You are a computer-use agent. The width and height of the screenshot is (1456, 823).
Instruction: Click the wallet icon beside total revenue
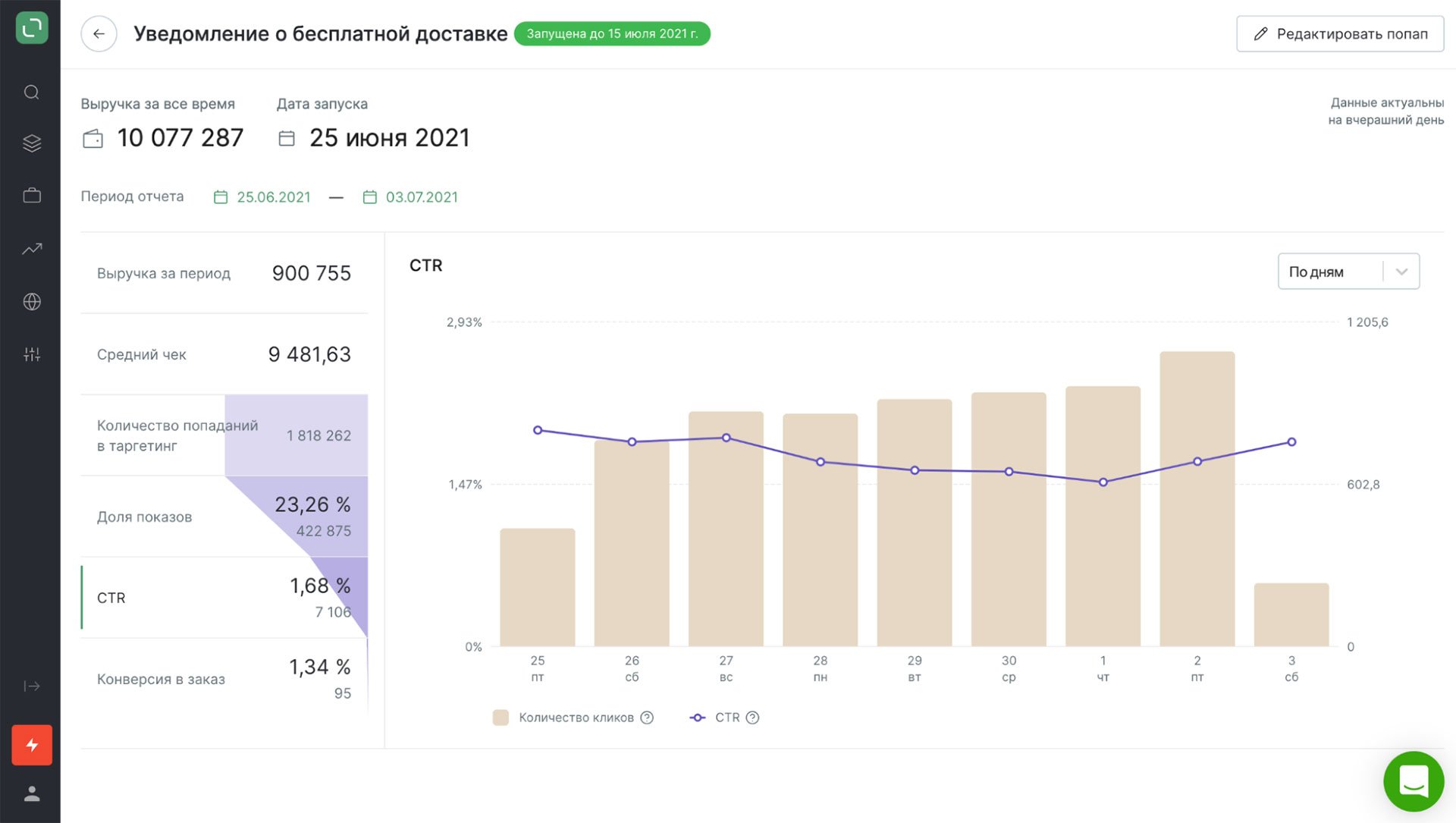point(93,139)
